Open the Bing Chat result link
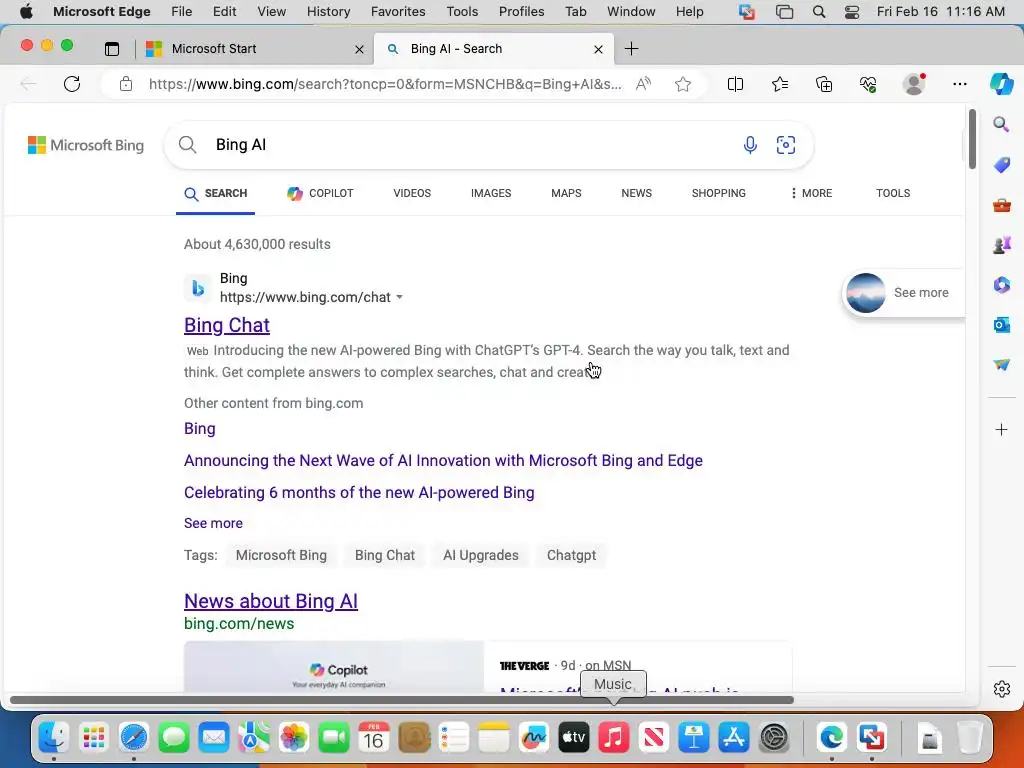 pos(227,325)
